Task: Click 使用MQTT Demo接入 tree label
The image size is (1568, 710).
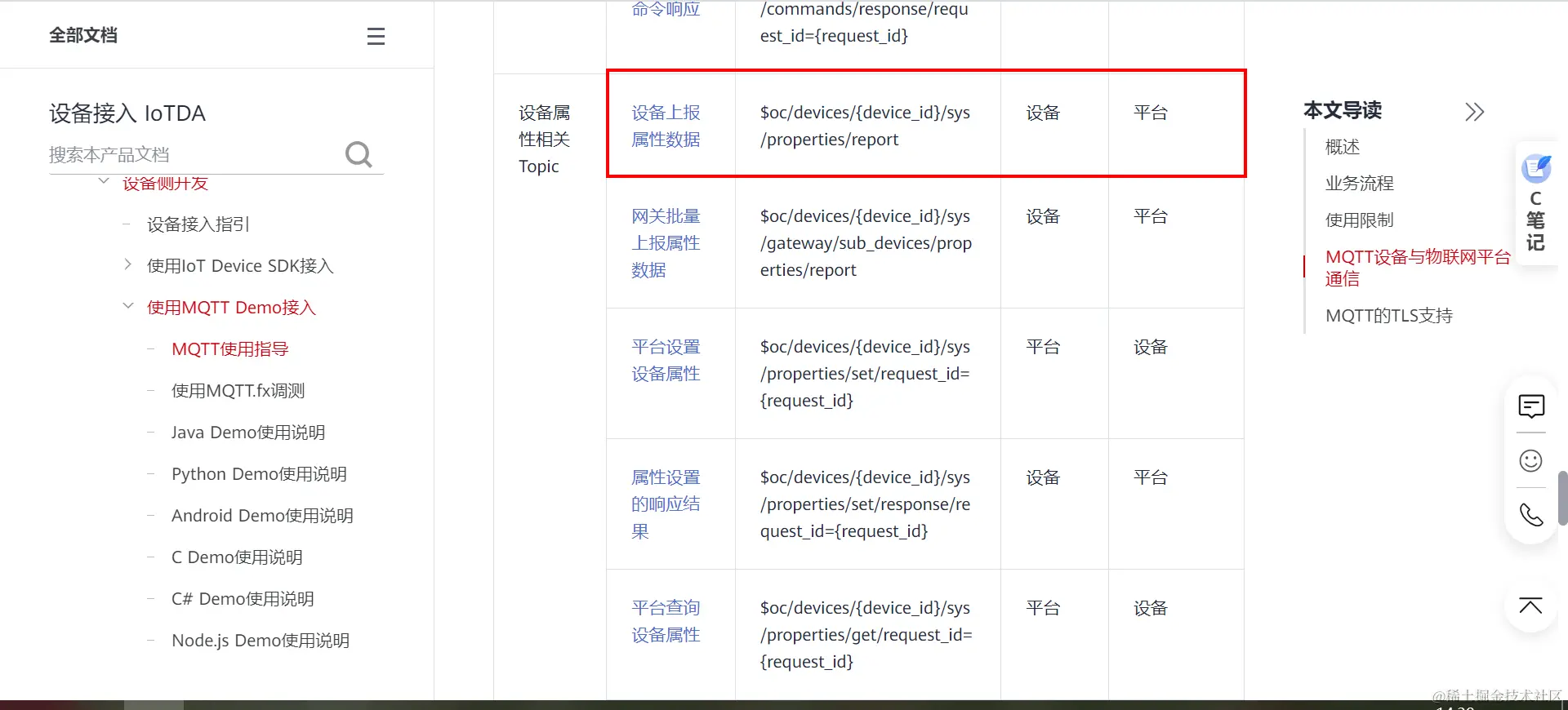Action: (x=231, y=308)
